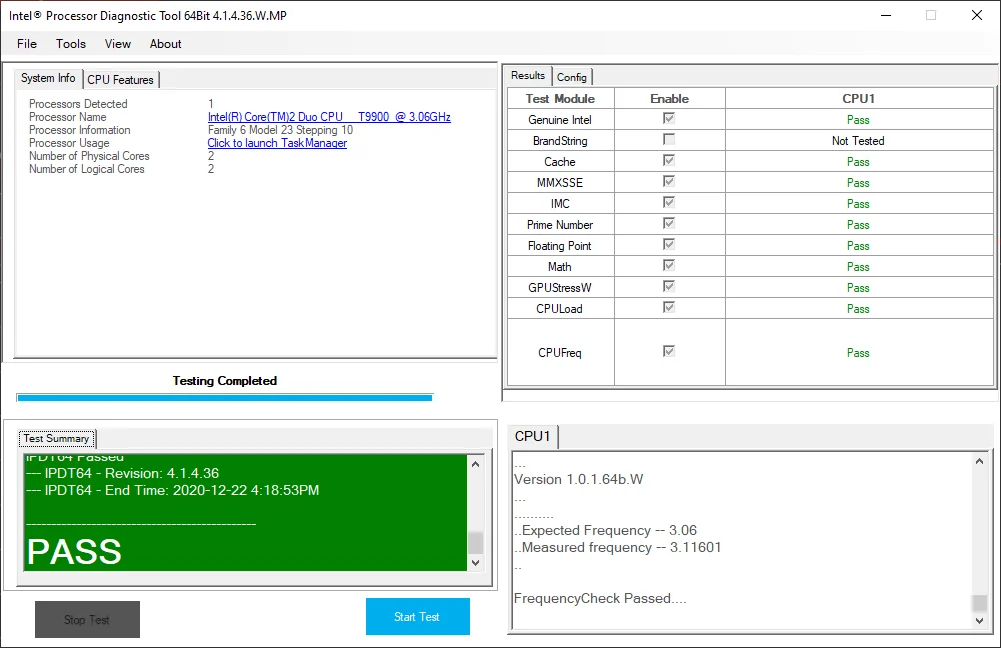
Task: Open the About menu
Action: [165, 43]
